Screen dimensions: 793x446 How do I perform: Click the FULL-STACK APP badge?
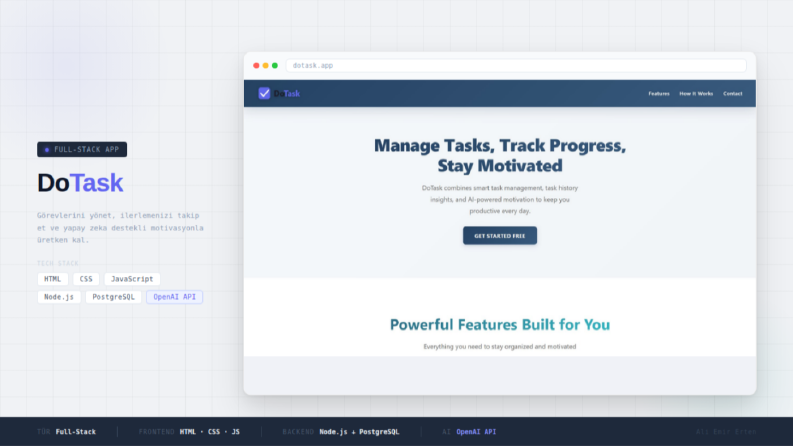pyautogui.click(x=82, y=149)
